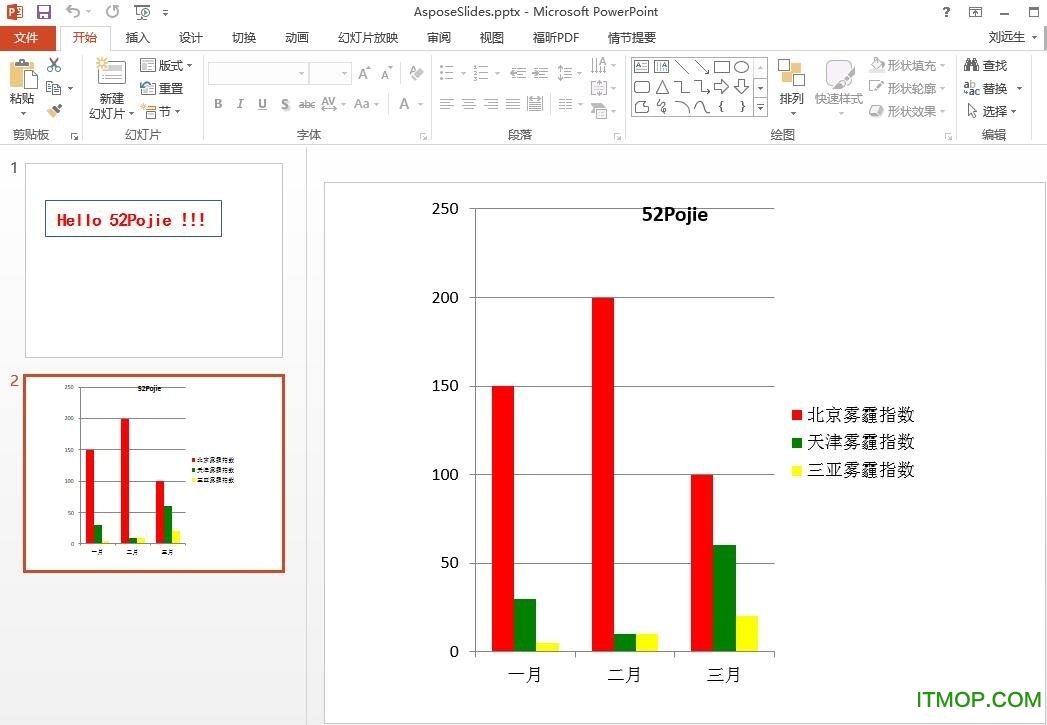Select the oval shape in shapes gallery
Viewport: 1047px width, 725px height.
pos(741,67)
